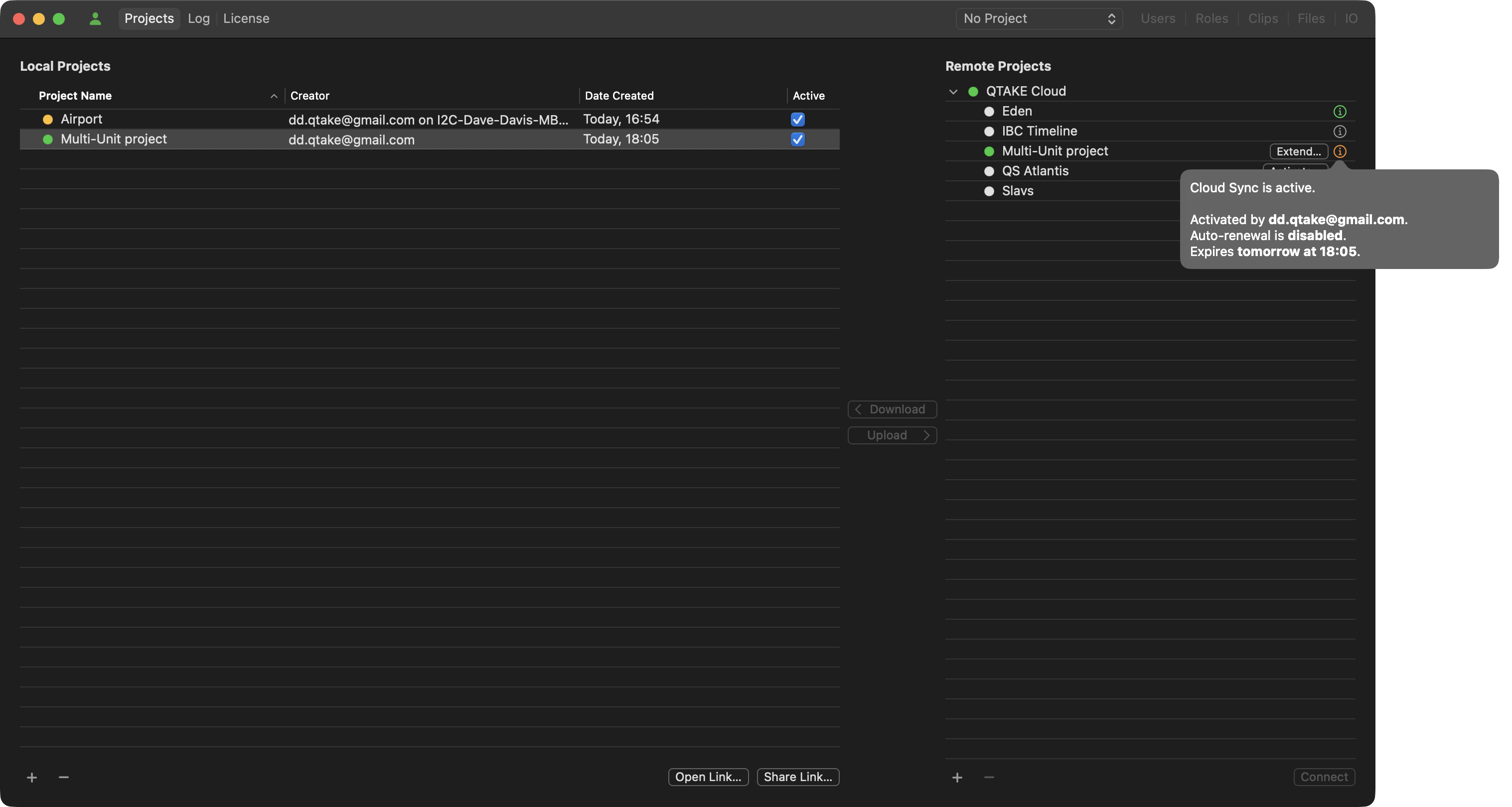Click the orange info icon for Multi-Unit project

click(x=1340, y=151)
